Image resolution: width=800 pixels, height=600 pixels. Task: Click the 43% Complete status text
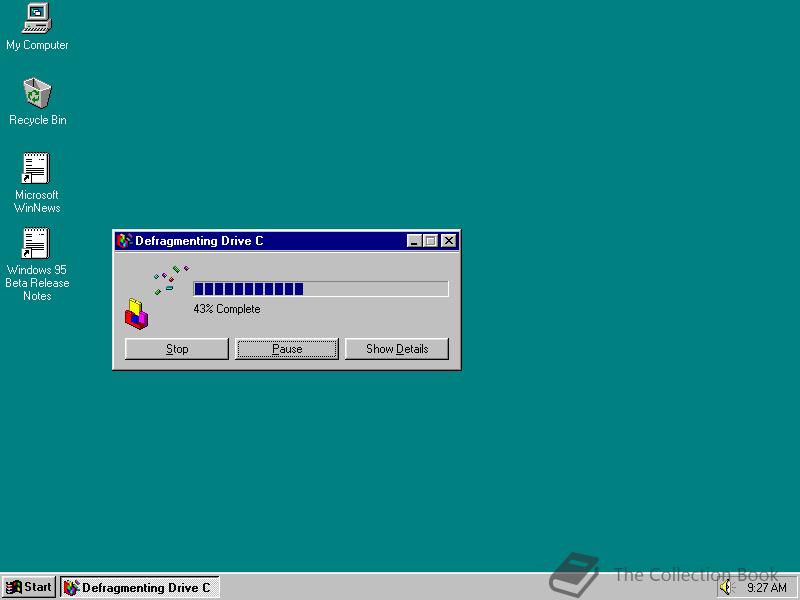click(227, 309)
